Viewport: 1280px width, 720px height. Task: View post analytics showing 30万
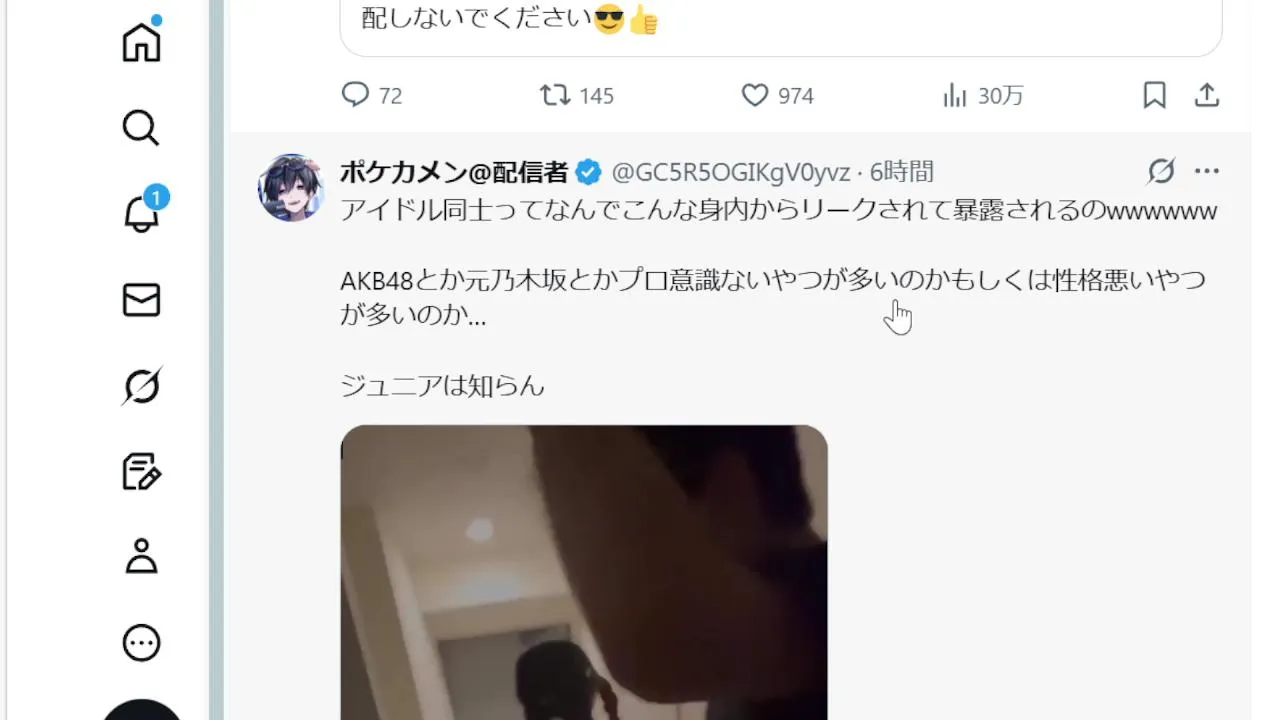[x=982, y=95]
